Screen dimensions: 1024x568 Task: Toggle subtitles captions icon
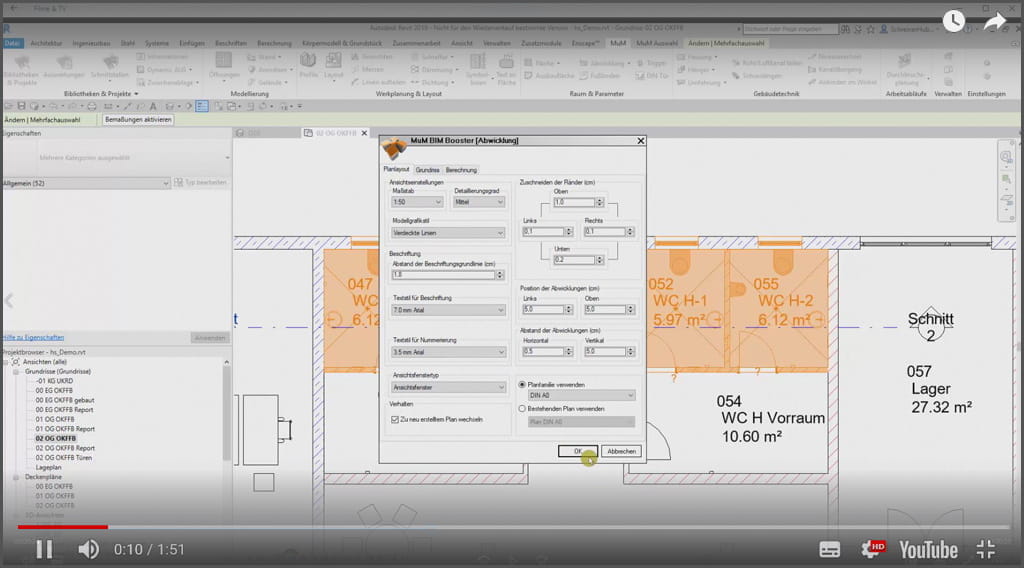coord(830,548)
